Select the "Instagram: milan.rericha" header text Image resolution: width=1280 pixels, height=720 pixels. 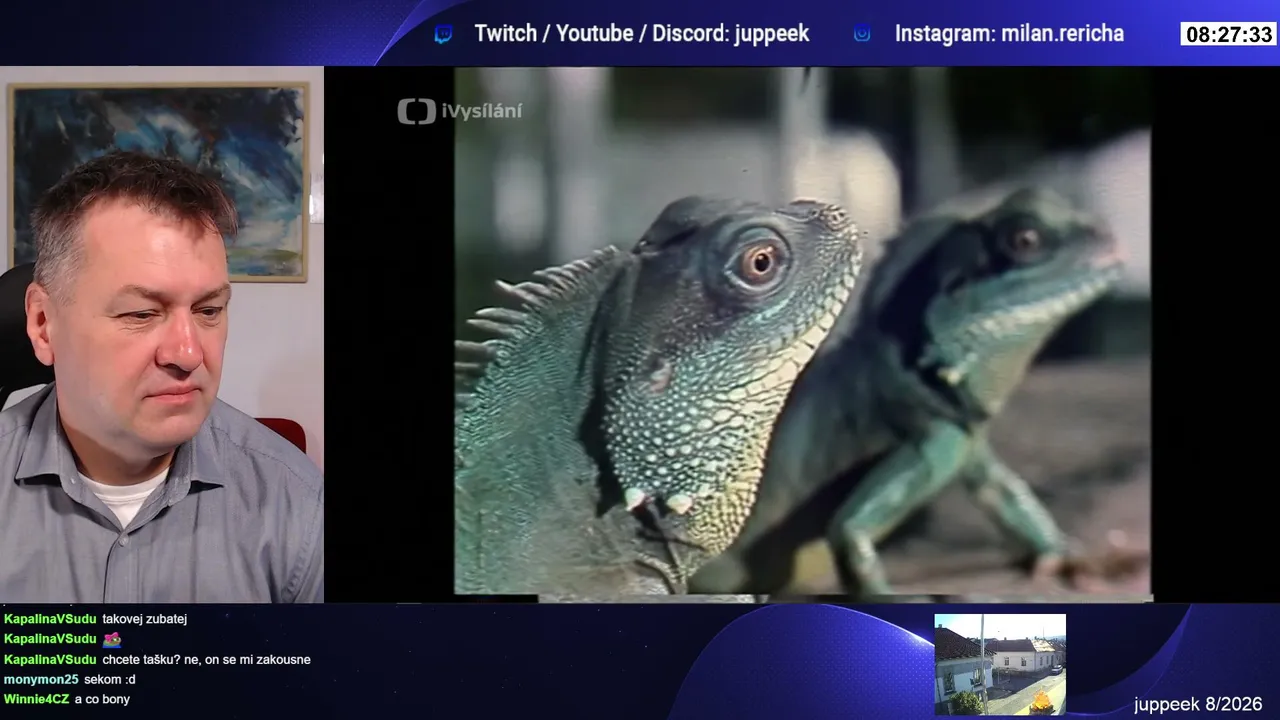(1009, 33)
